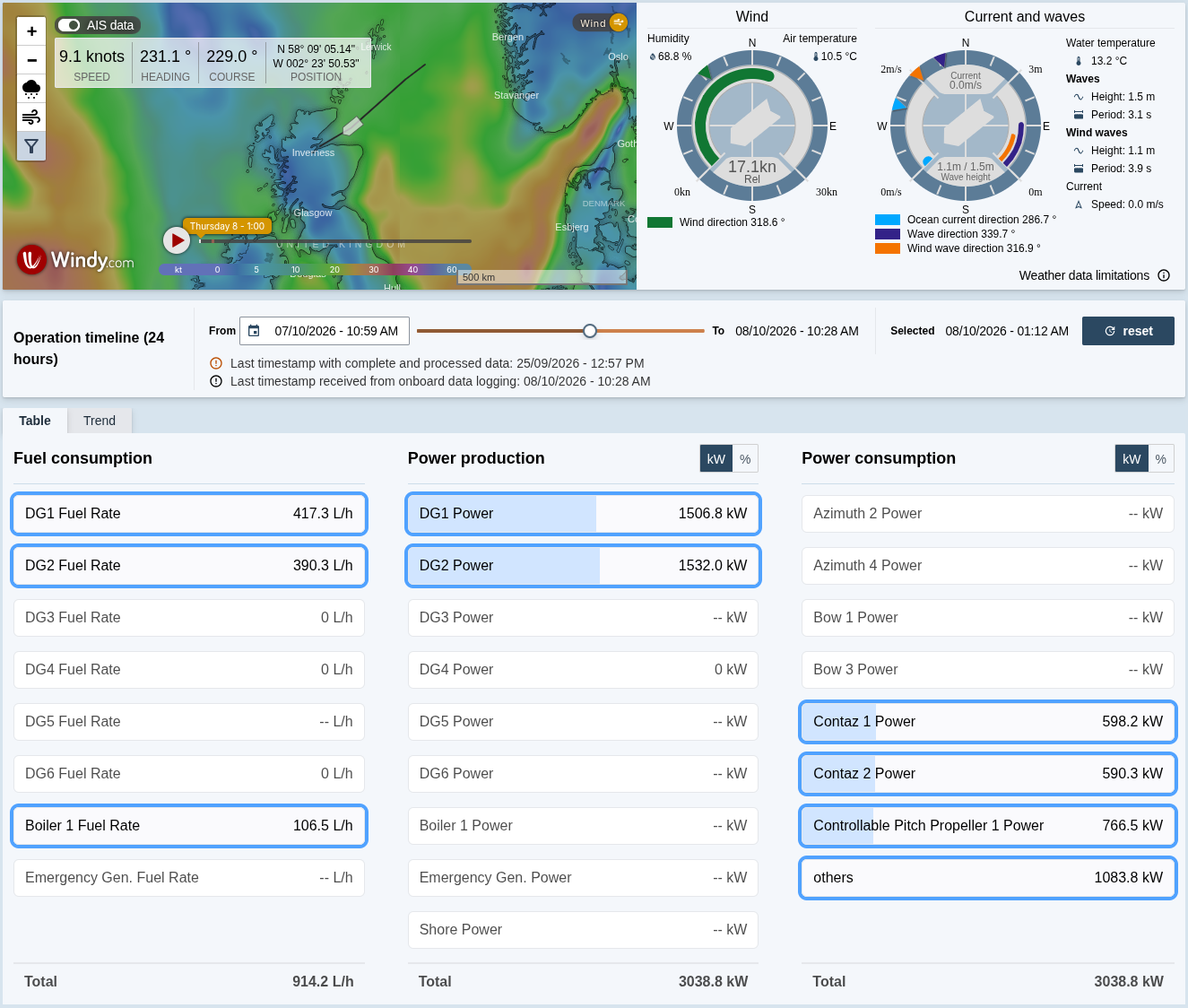Click the From date input field
The width and height of the screenshot is (1188, 1008).
coord(325,331)
